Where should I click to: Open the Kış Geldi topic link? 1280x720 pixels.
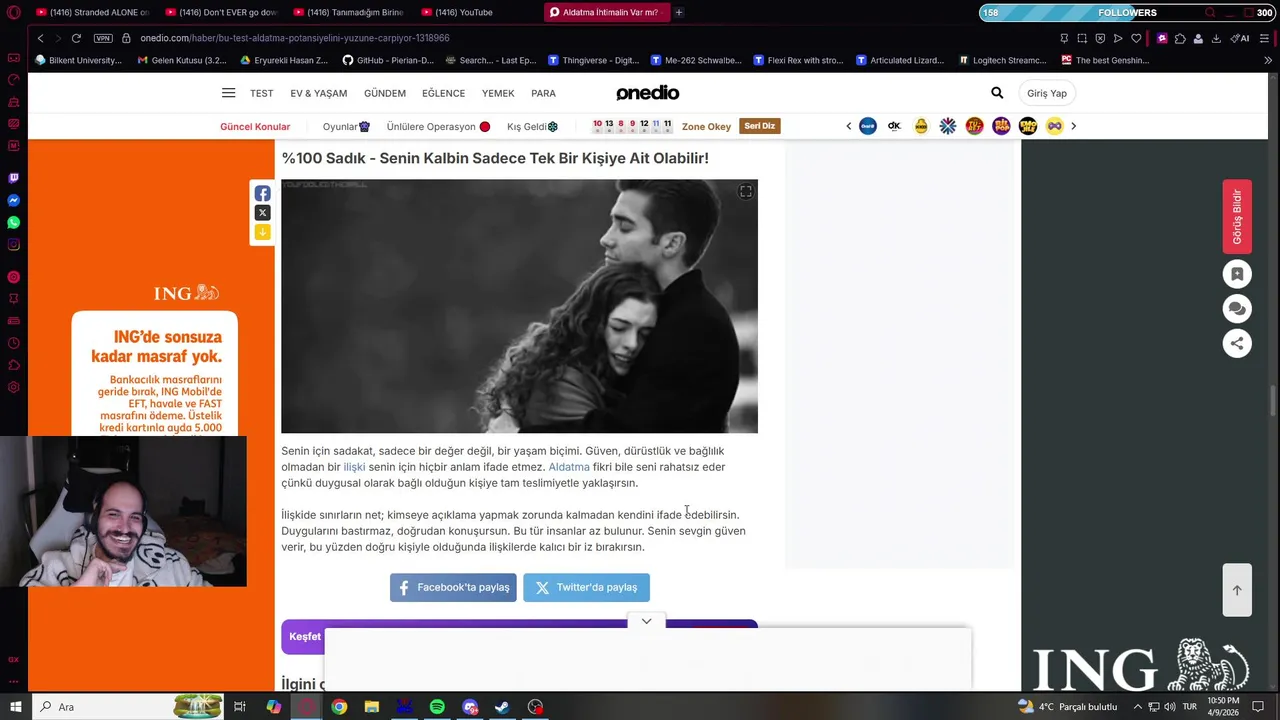[532, 127]
